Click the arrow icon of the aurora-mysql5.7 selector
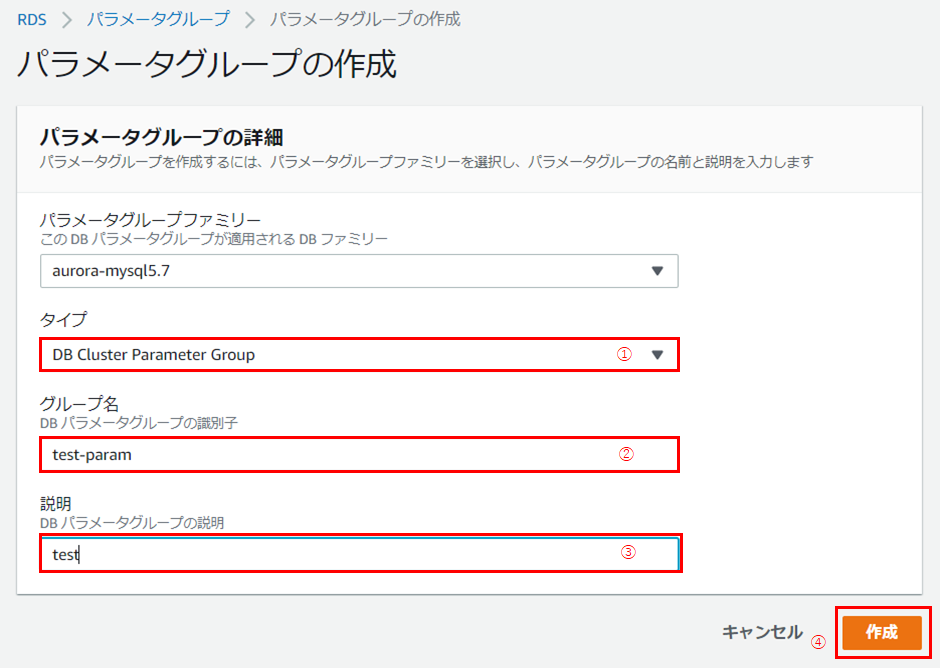940x668 pixels. pyautogui.click(x=657, y=271)
